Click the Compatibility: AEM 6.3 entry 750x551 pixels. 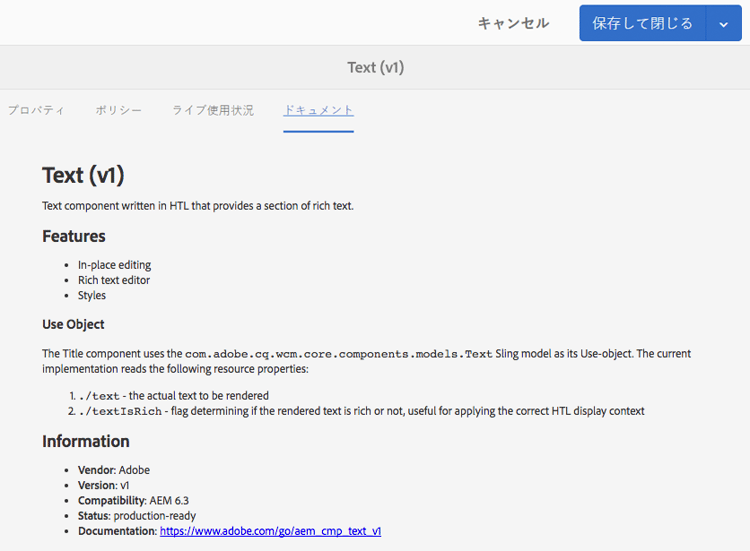pos(133,500)
